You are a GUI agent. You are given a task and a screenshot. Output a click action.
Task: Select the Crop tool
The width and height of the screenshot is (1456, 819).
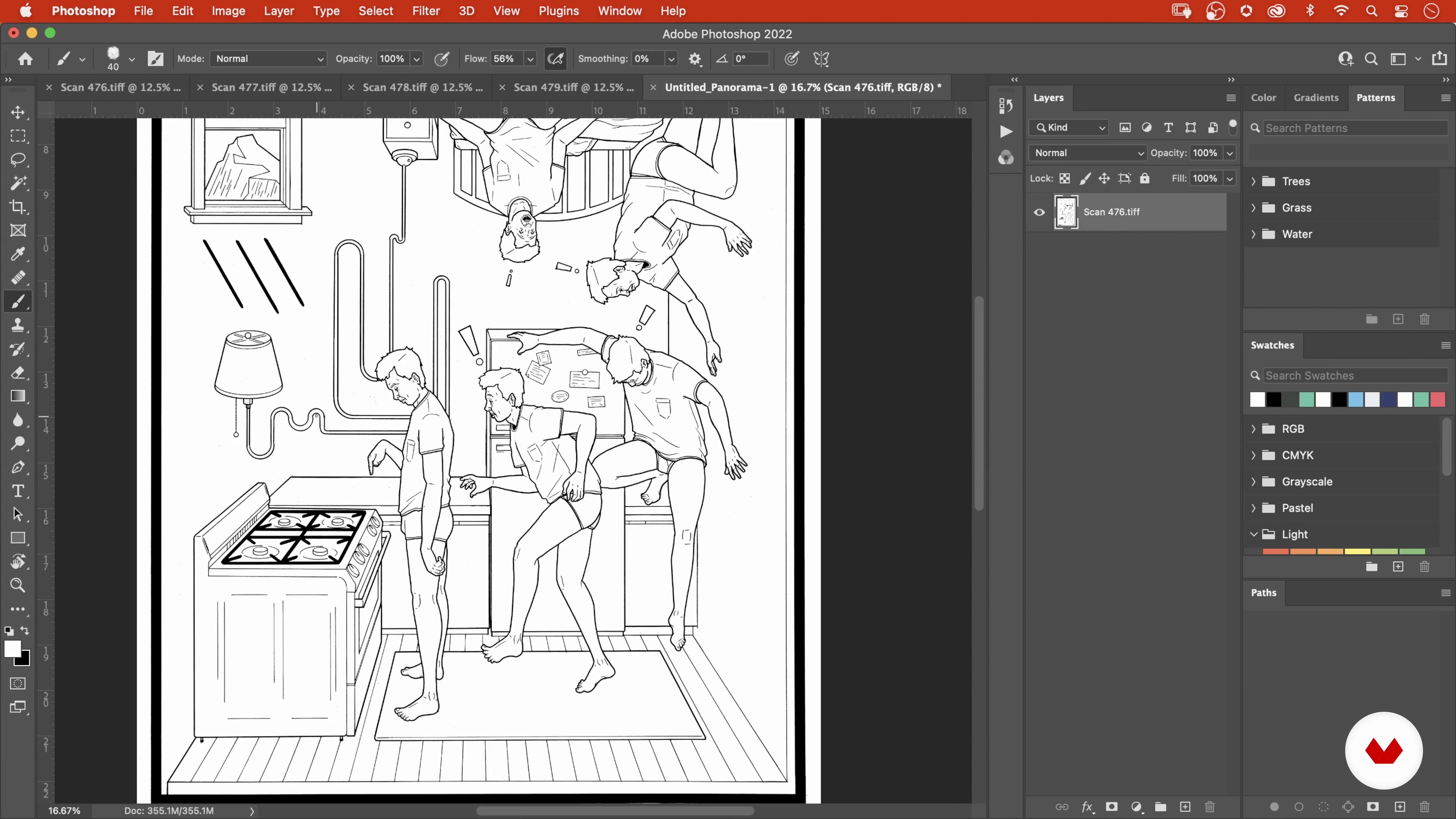[x=18, y=207]
